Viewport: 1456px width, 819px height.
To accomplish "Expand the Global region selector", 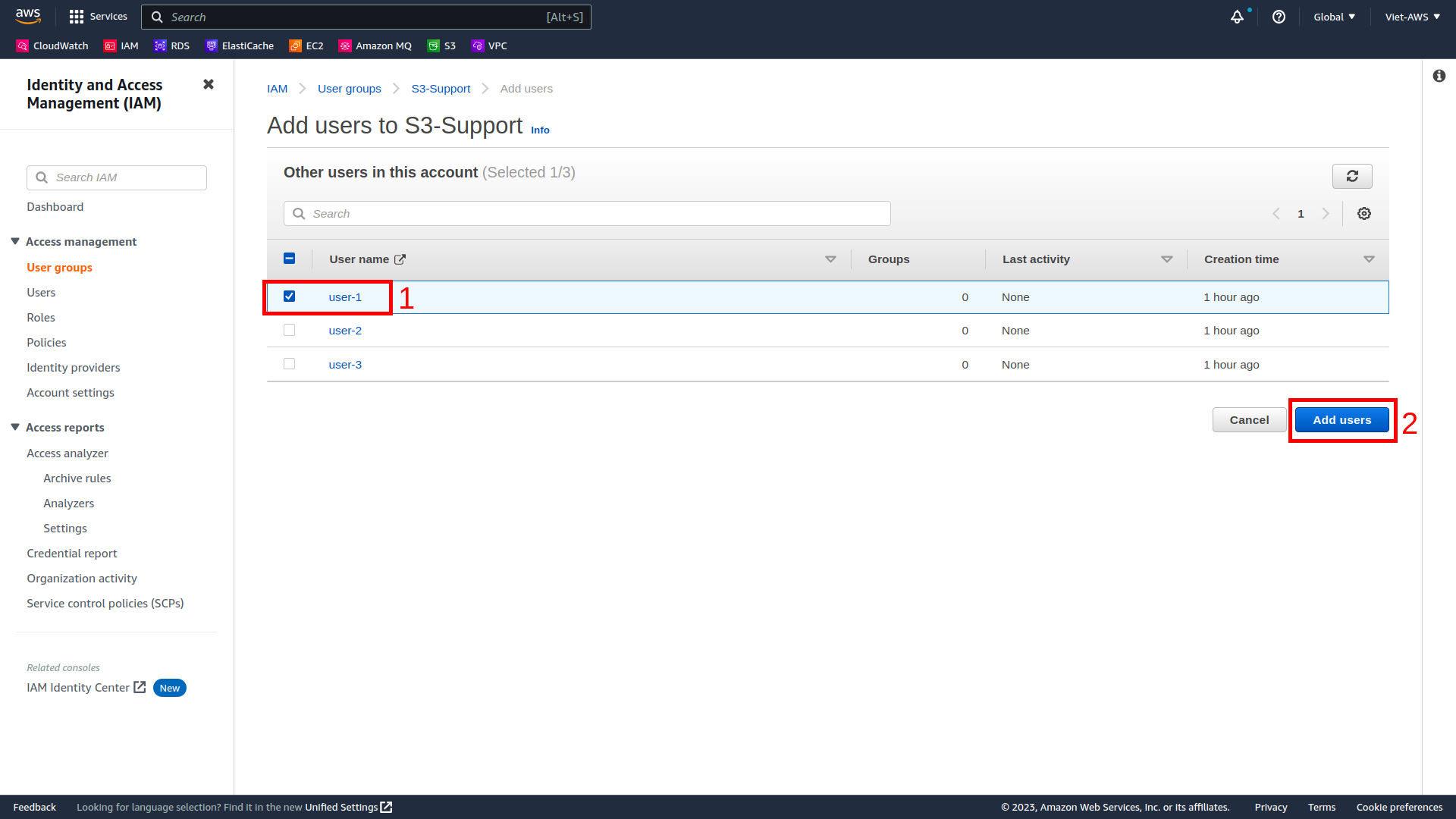I will point(1334,16).
